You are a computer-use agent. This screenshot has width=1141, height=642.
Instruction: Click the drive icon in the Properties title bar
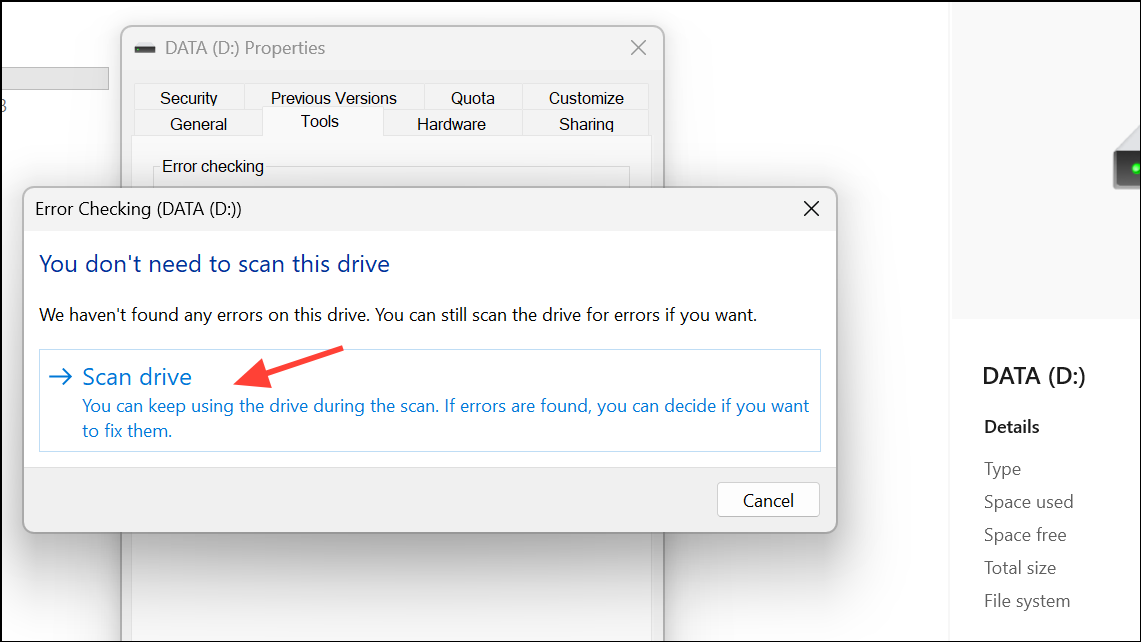pos(145,47)
